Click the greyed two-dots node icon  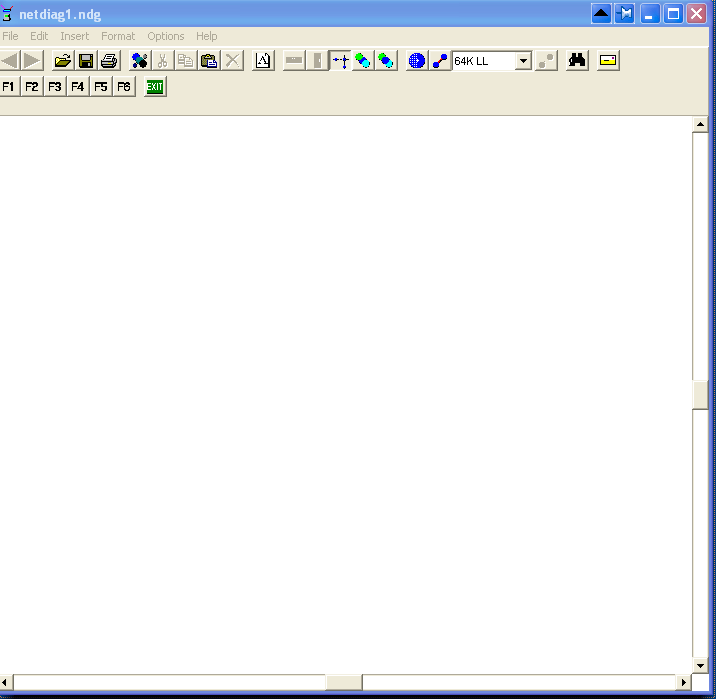[546, 60]
